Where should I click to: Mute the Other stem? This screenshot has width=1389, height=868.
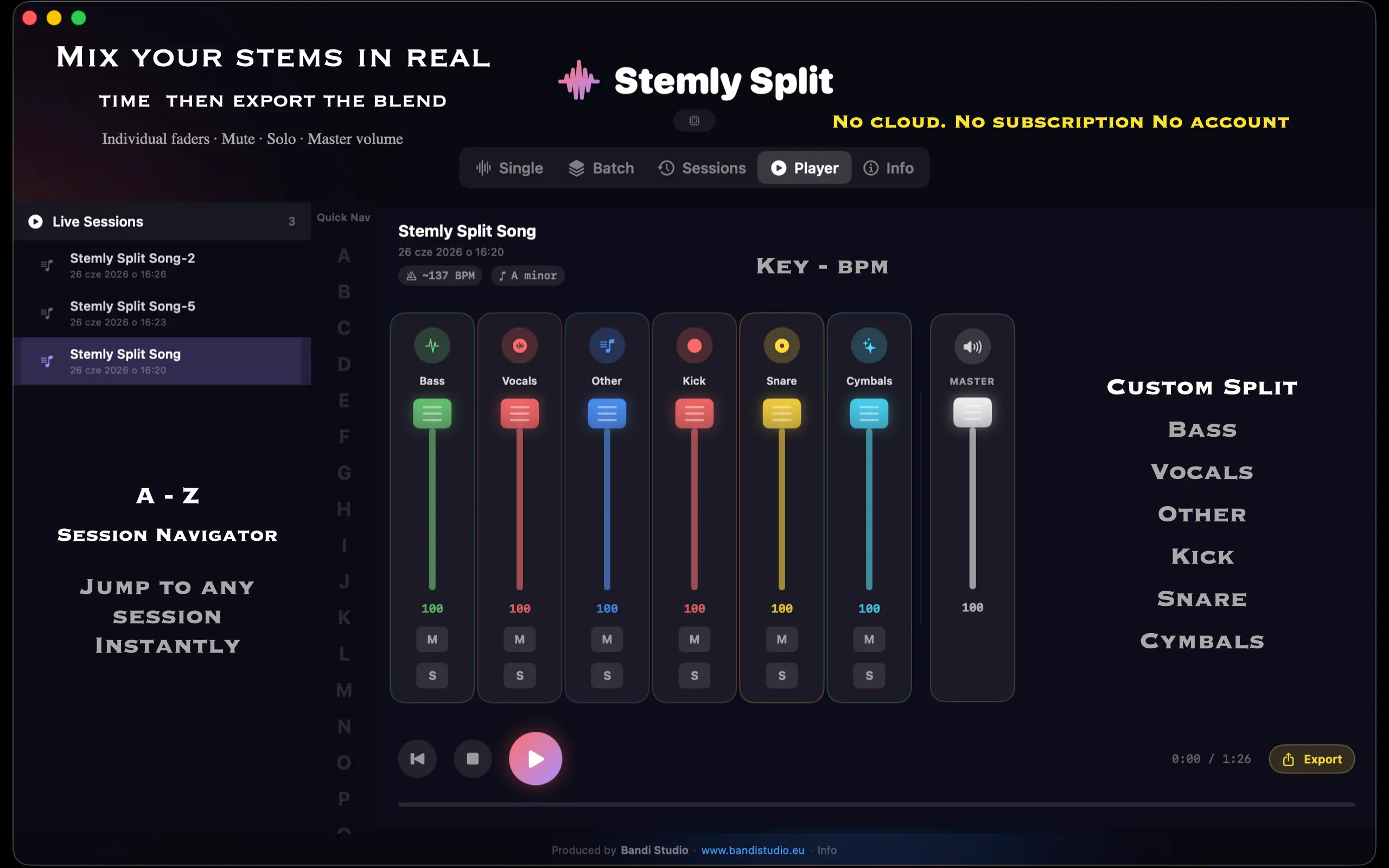coord(607,640)
